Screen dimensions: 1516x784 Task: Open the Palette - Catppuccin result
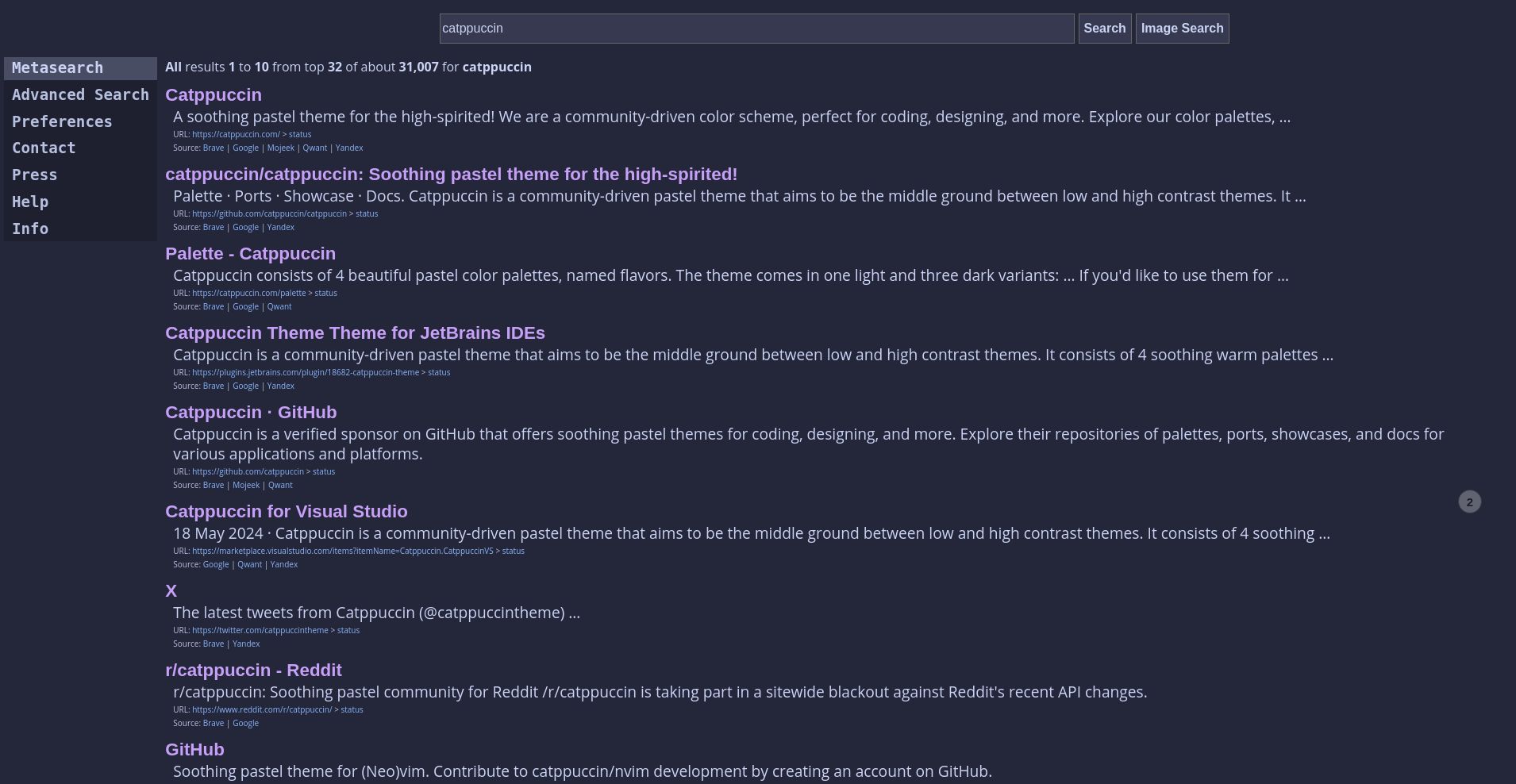250,253
